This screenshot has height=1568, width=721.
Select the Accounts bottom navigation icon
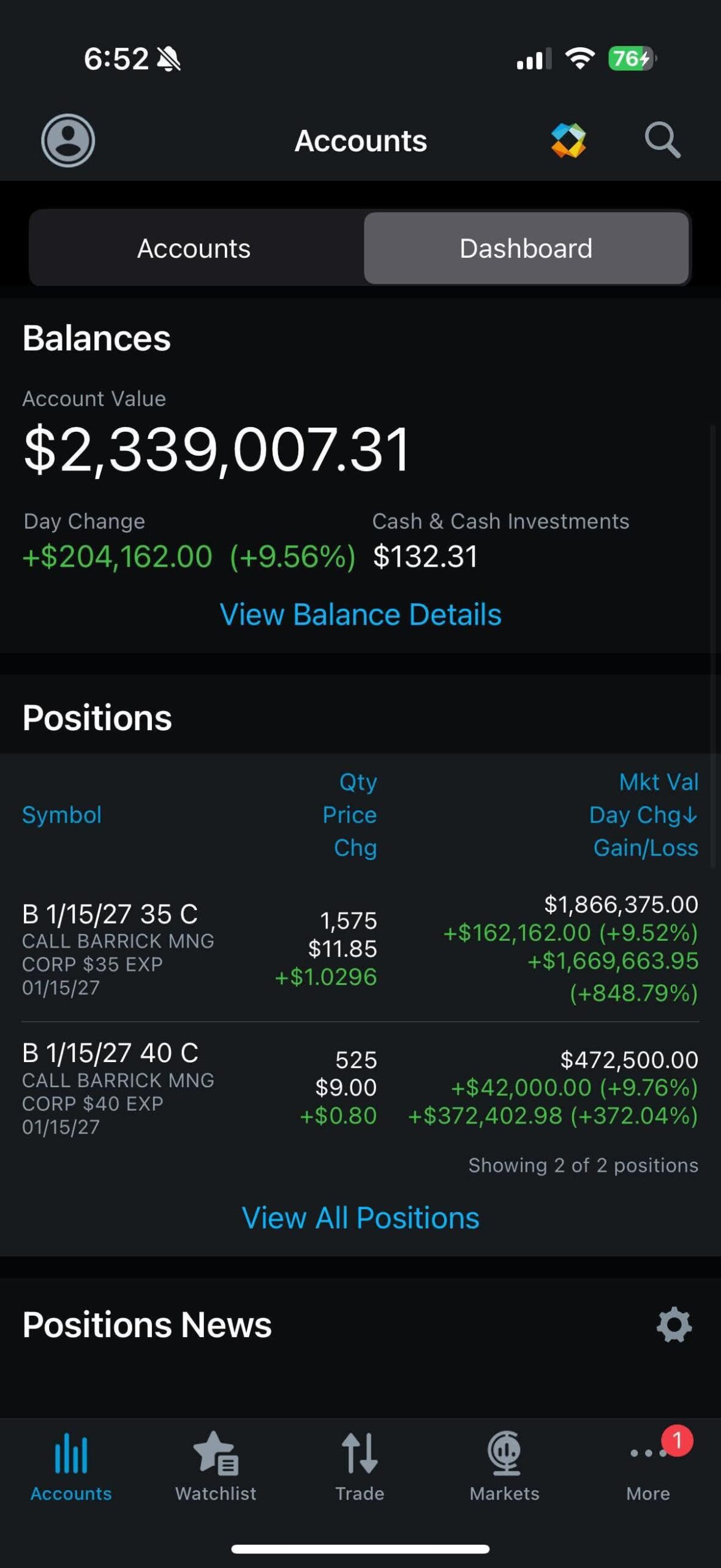point(71,1465)
